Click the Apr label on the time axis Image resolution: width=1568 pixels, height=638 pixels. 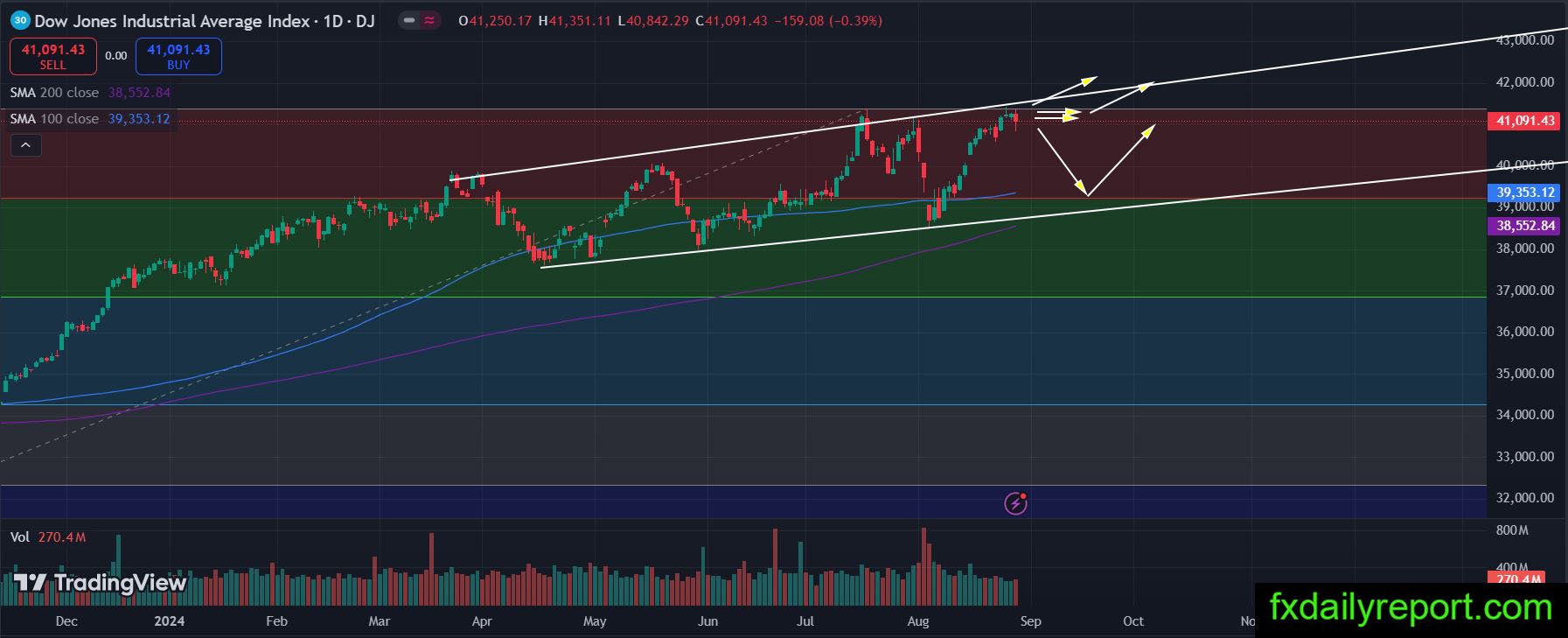482,621
